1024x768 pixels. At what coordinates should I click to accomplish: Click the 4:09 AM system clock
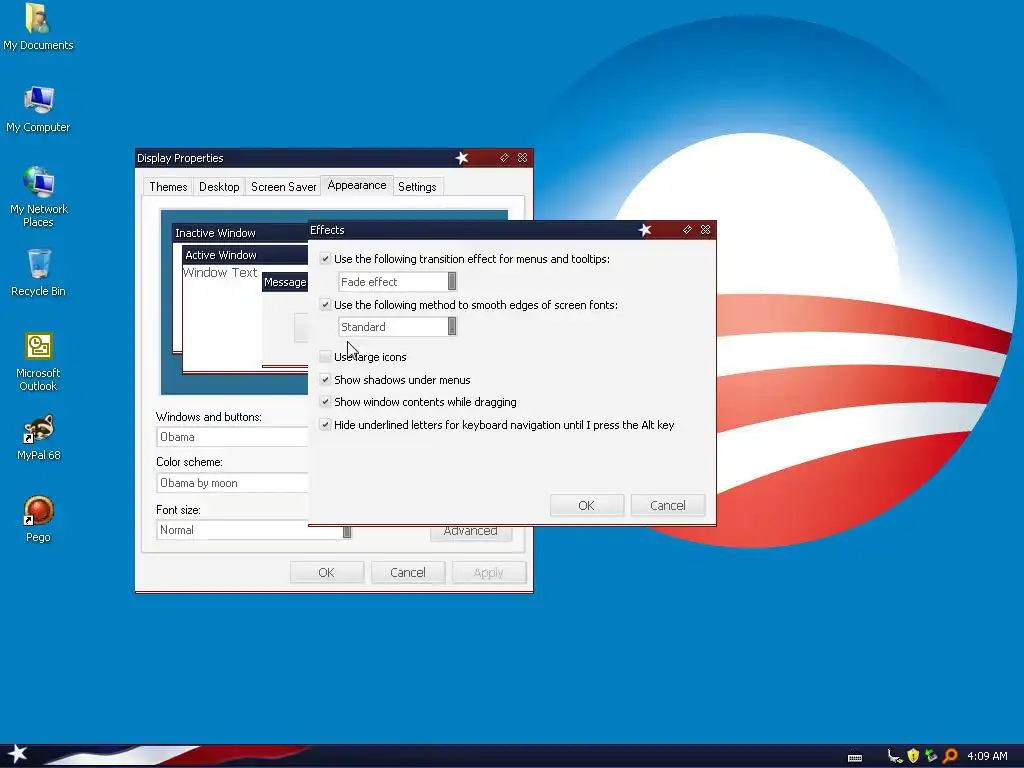pyautogui.click(x=987, y=756)
